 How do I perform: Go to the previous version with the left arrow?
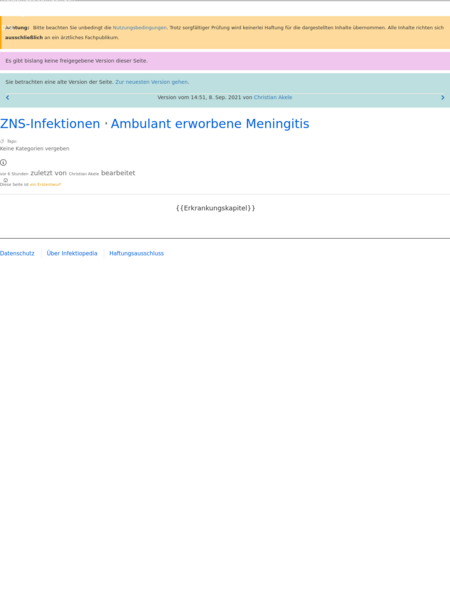[7, 98]
